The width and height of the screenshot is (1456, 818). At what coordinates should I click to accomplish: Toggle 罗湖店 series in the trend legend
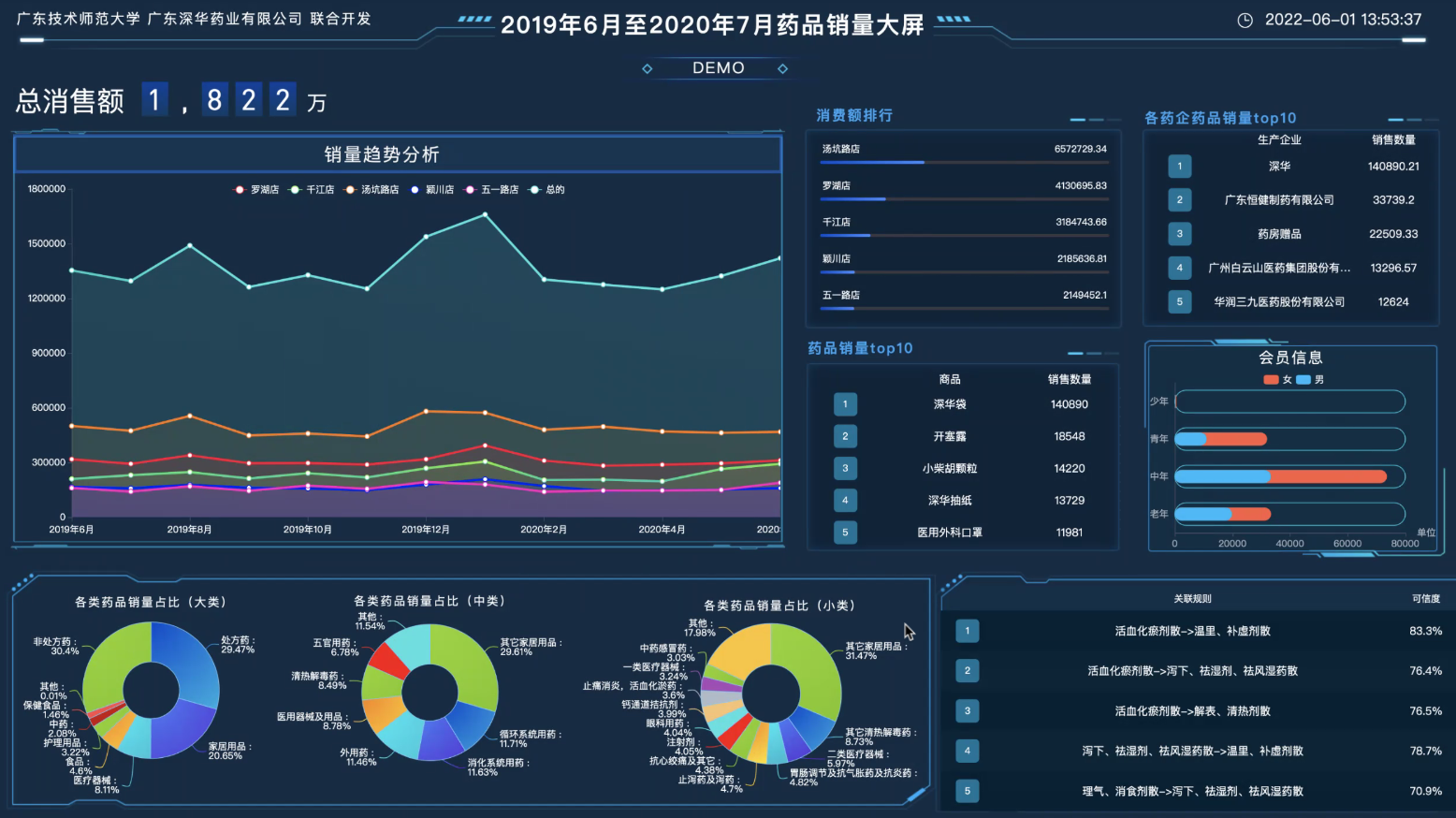click(256, 190)
